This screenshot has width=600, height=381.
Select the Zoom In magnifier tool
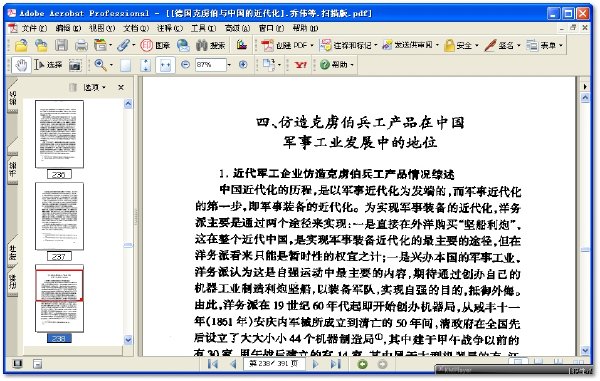click(100, 65)
